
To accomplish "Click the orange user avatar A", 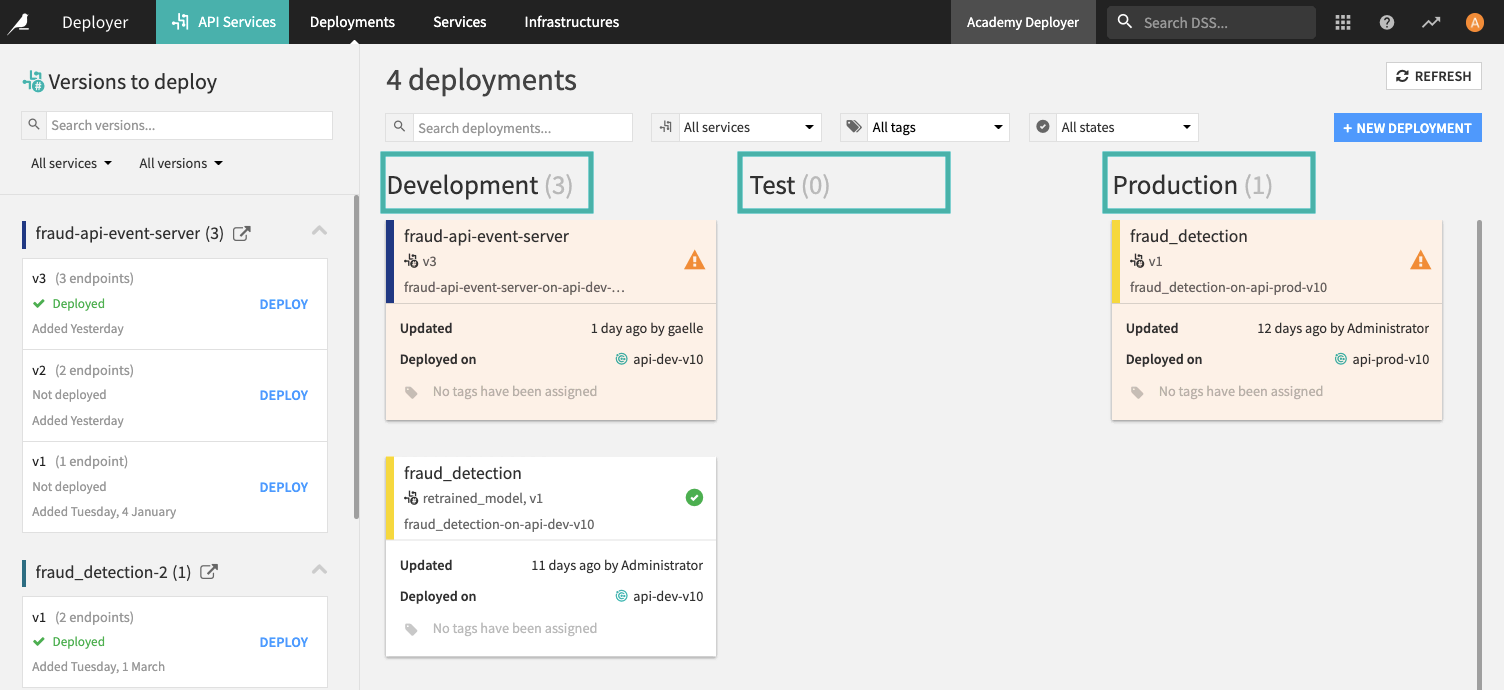I will 1476,21.
